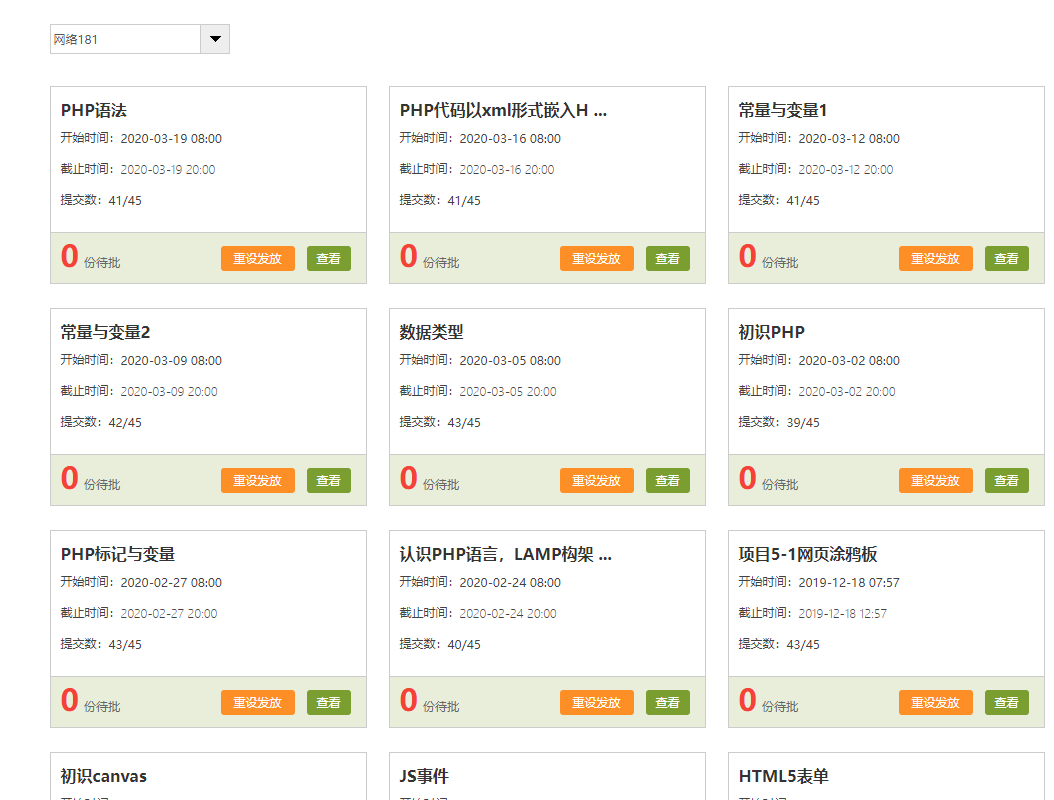View submissions for 数据类型
This screenshot has width=1054, height=800.
pos(667,480)
